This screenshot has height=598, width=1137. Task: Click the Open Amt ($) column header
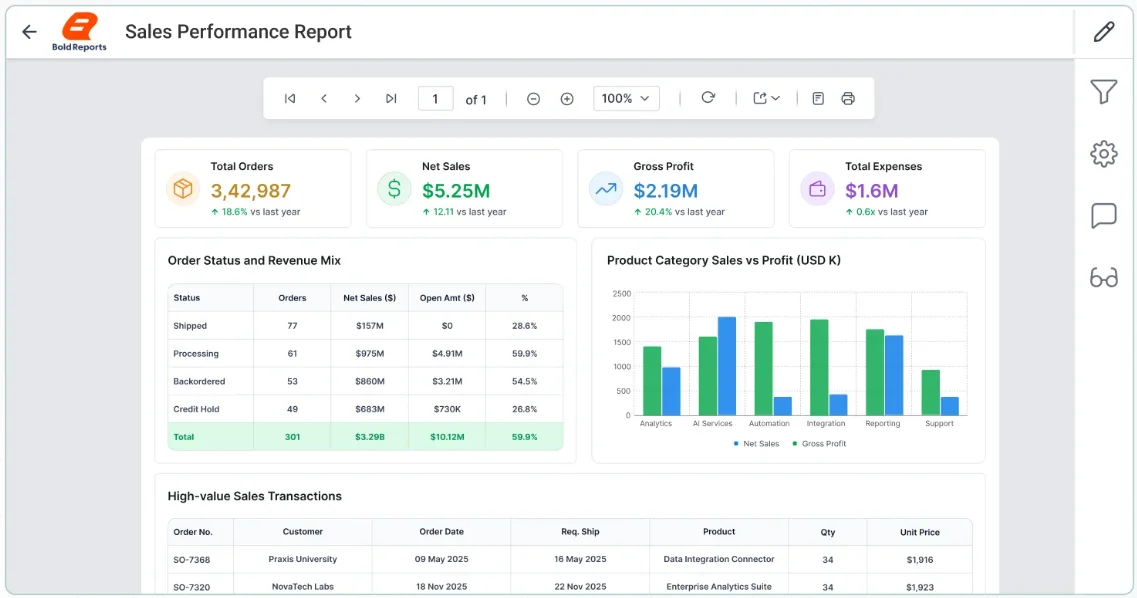[447, 298]
